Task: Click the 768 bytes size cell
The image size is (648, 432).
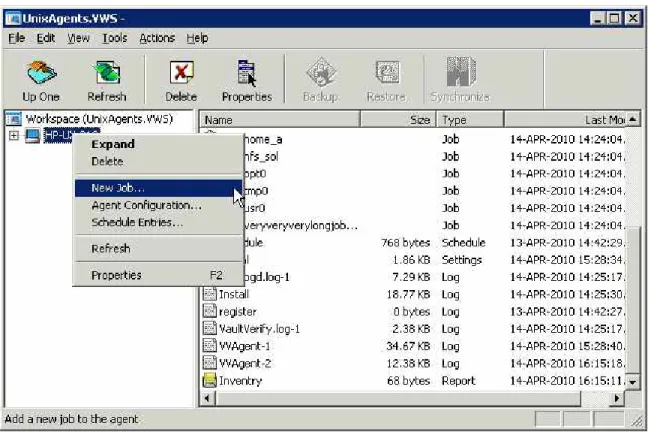Action: 405,243
